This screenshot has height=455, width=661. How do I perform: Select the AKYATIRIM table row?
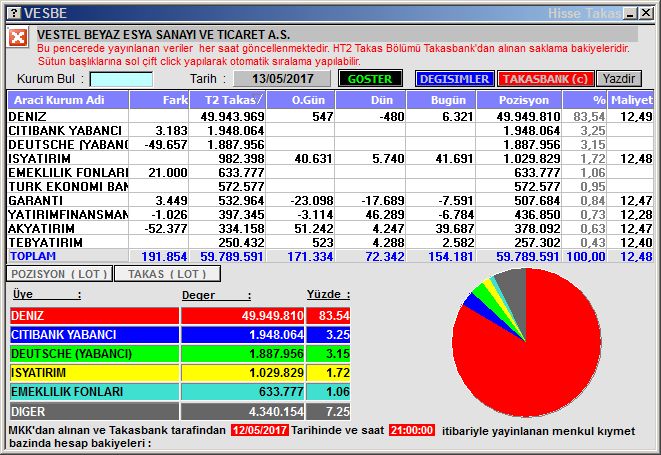tap(330, 228)
